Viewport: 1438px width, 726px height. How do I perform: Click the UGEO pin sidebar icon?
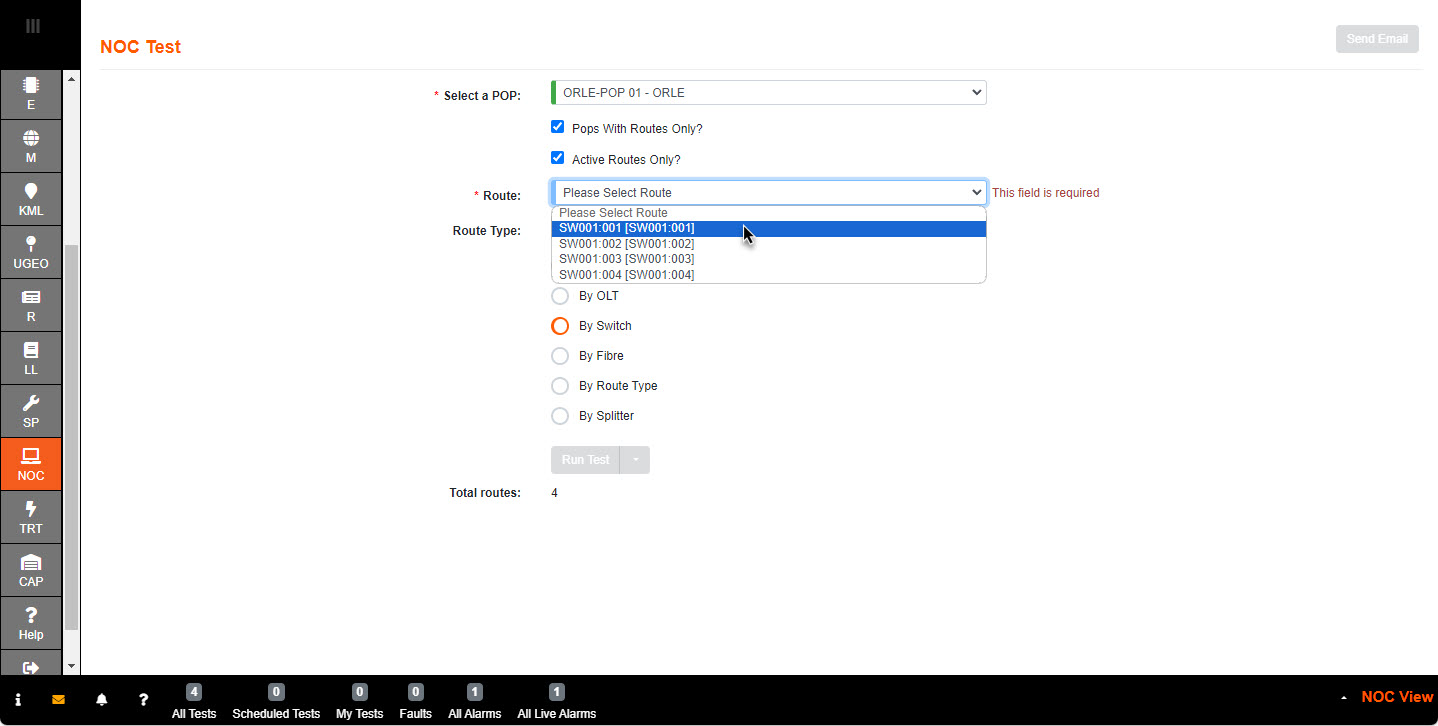click(x=31, y=252)
